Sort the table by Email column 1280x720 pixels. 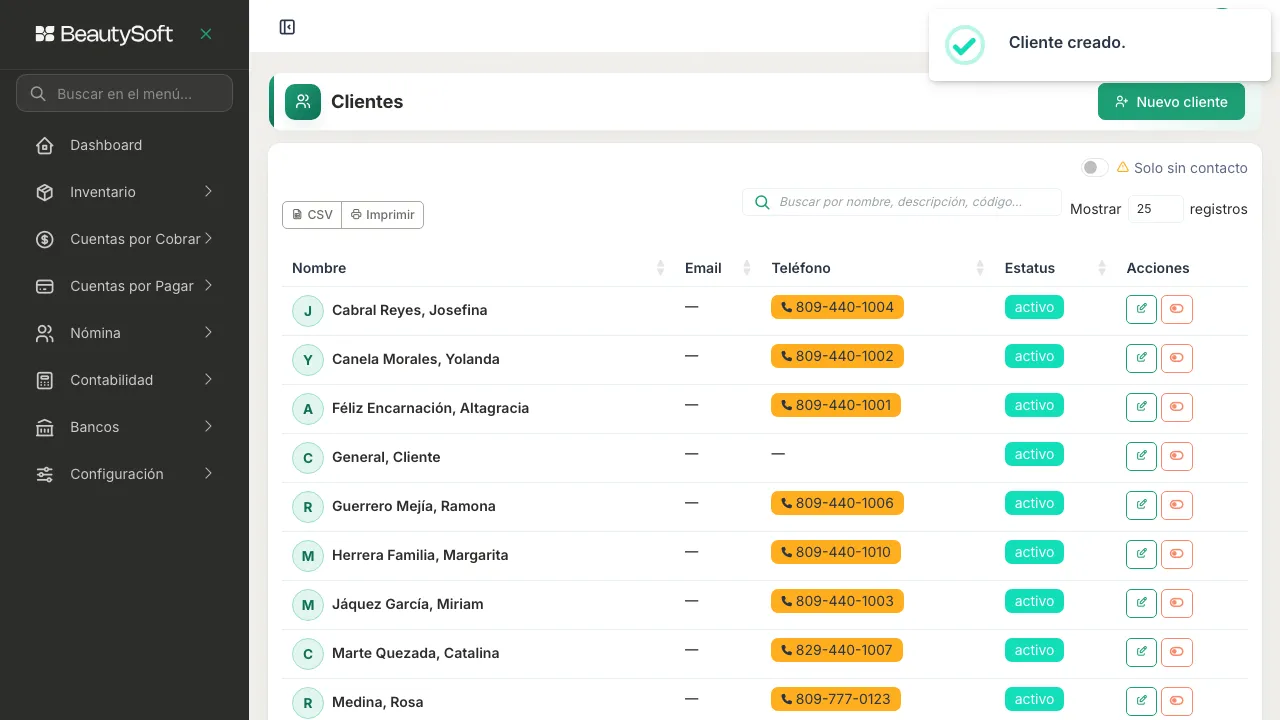[x=718, y=268]
